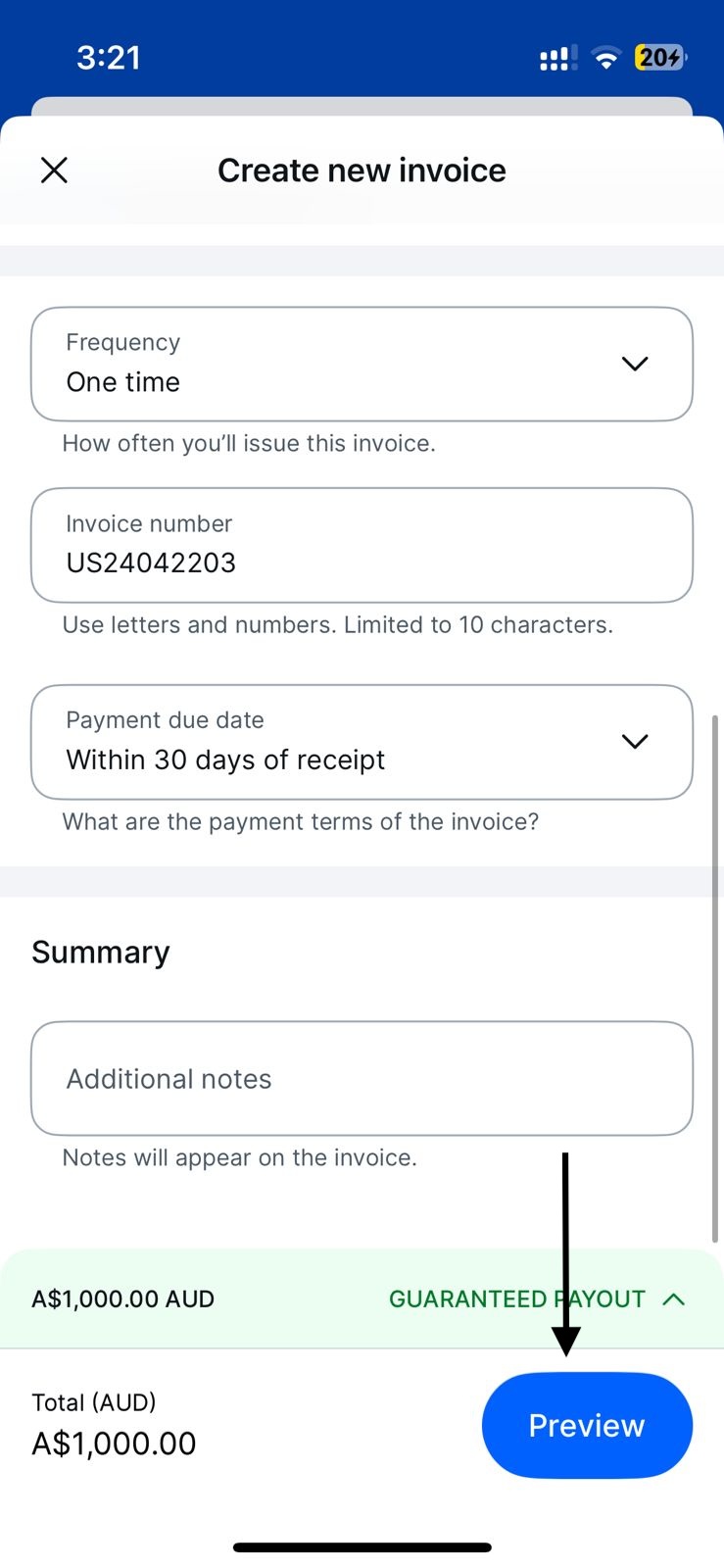Image resolution: width=724 pixels, height=1568 pixels.
Task: Tap the GUARANTEED PAYOUT label
Action: point(517,1299)
